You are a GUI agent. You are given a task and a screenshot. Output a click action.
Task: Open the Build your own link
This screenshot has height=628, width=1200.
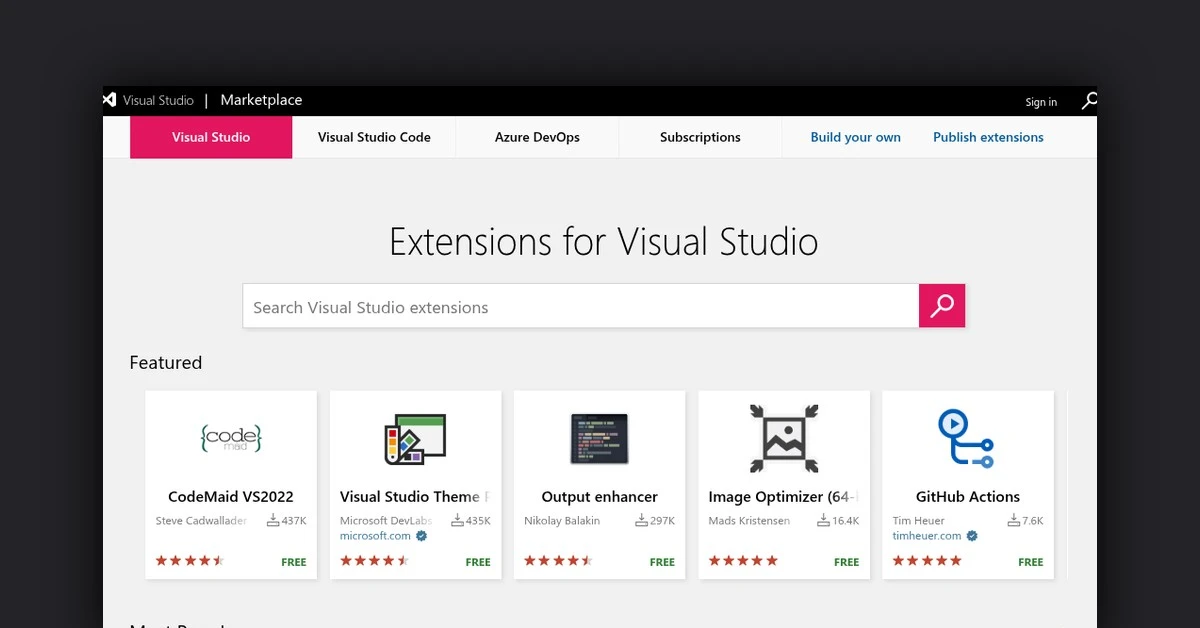tap(856, 137)
